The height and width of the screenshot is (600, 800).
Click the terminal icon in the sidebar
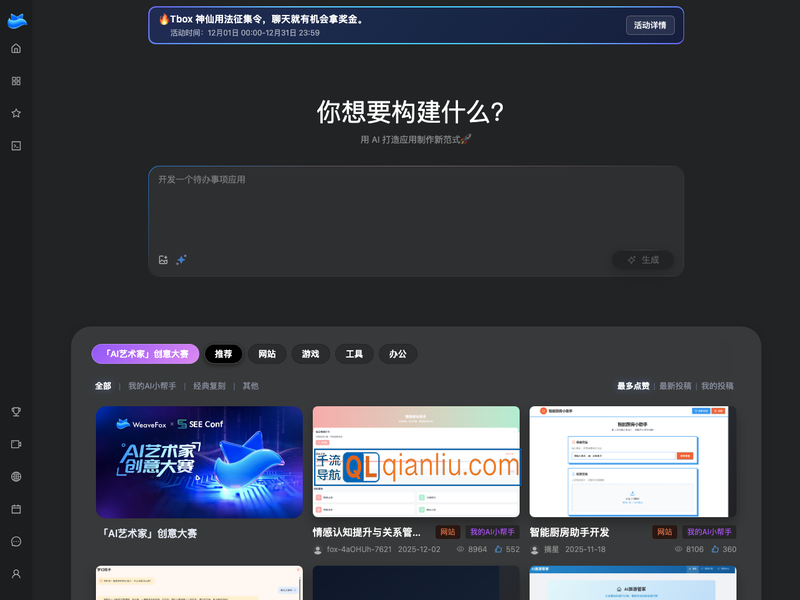[x=16, y=145]
